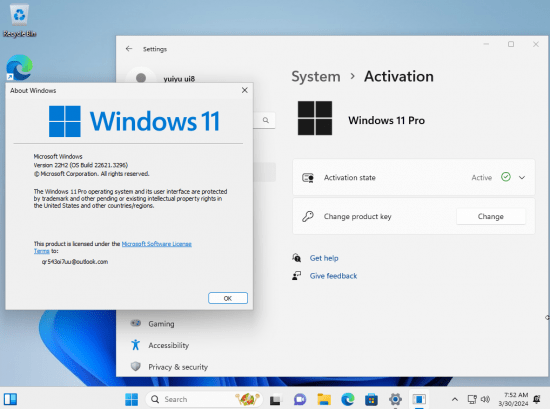
Task: Open the Settings gear on taskbar
Action: pos(395,400)
